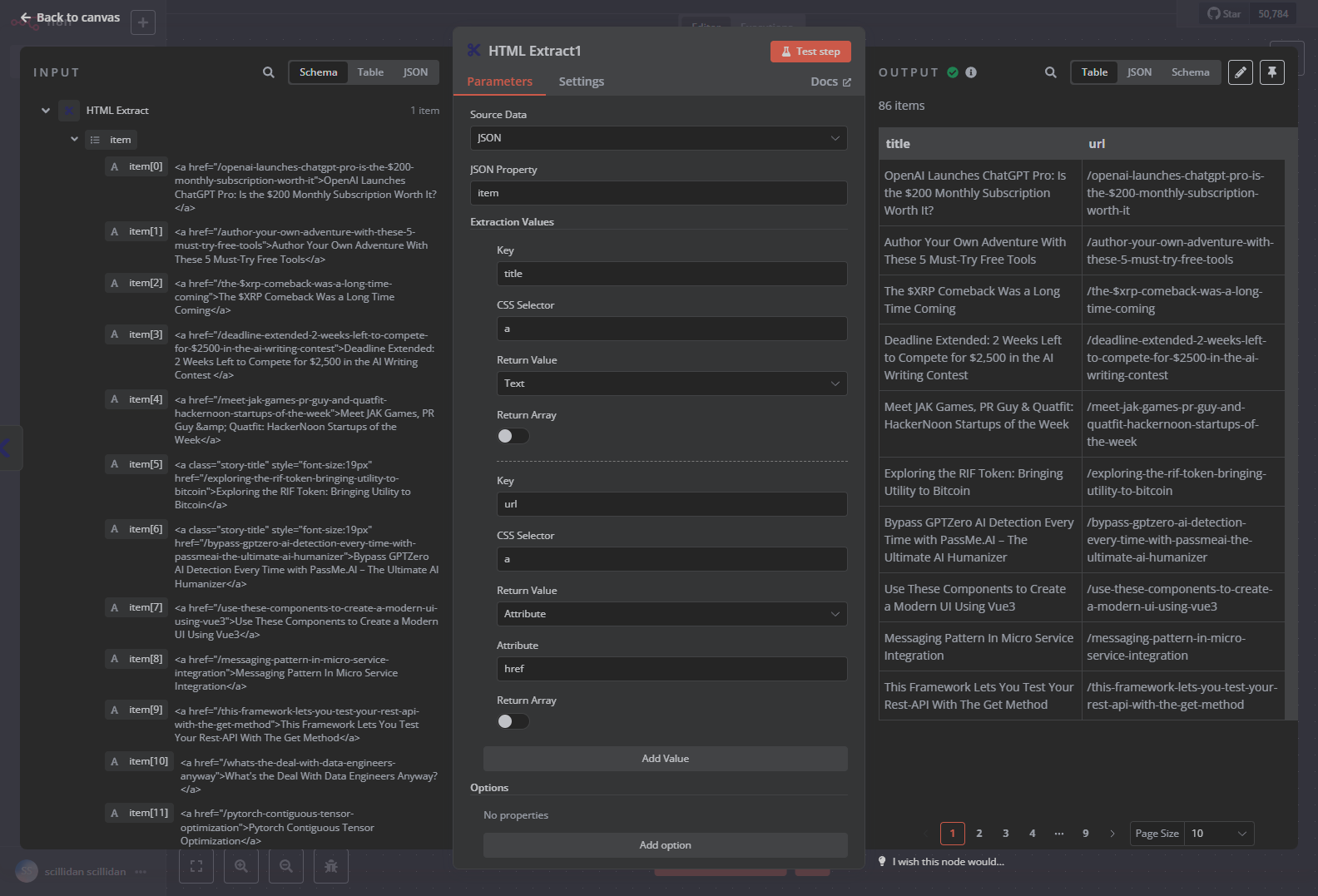Click the string type icon for item[0]
1318x896 pixels.
(x=115, y=166)
